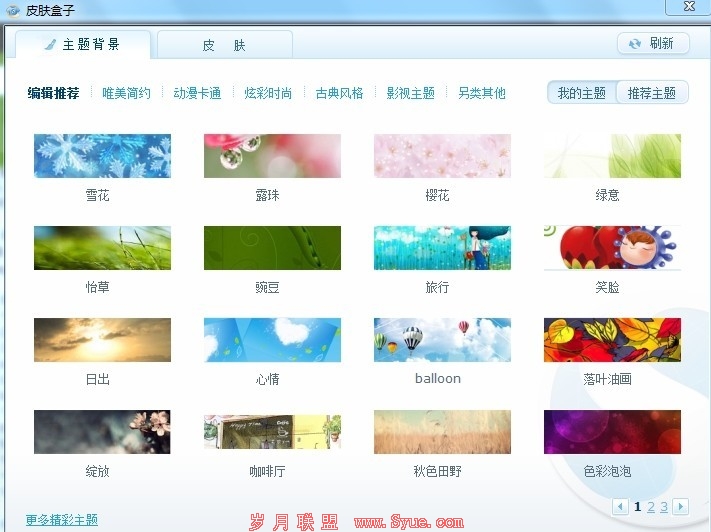Select the 编辑推荐 category
The width and height of the screenshot is (711, 532).
(54, 93)
